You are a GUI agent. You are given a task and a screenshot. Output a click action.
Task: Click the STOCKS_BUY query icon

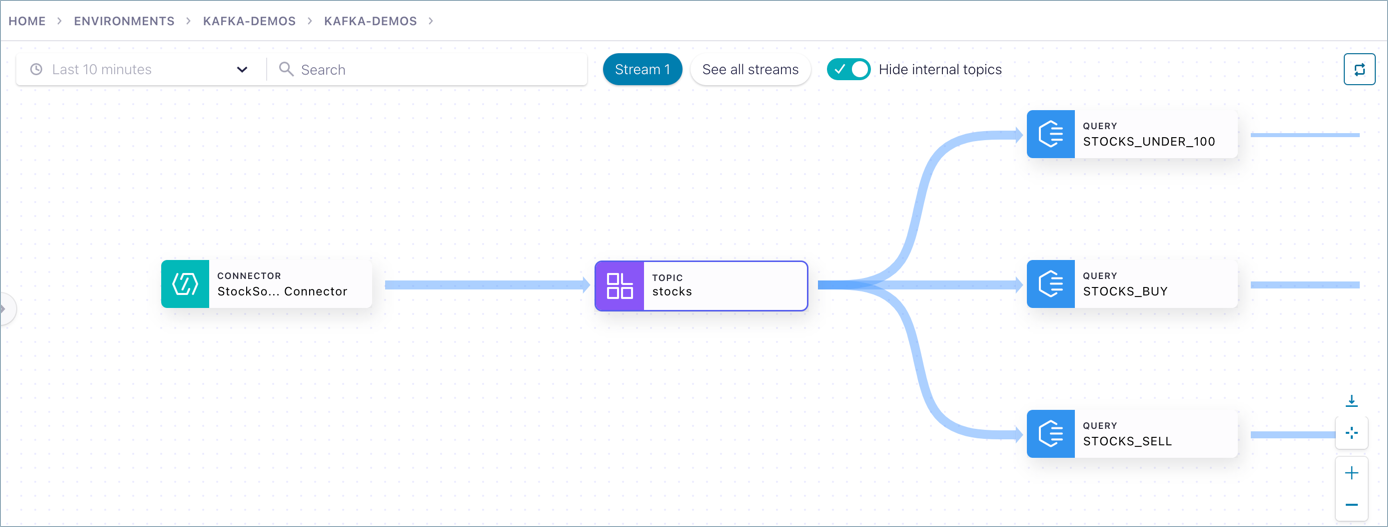click(1051, 284)
